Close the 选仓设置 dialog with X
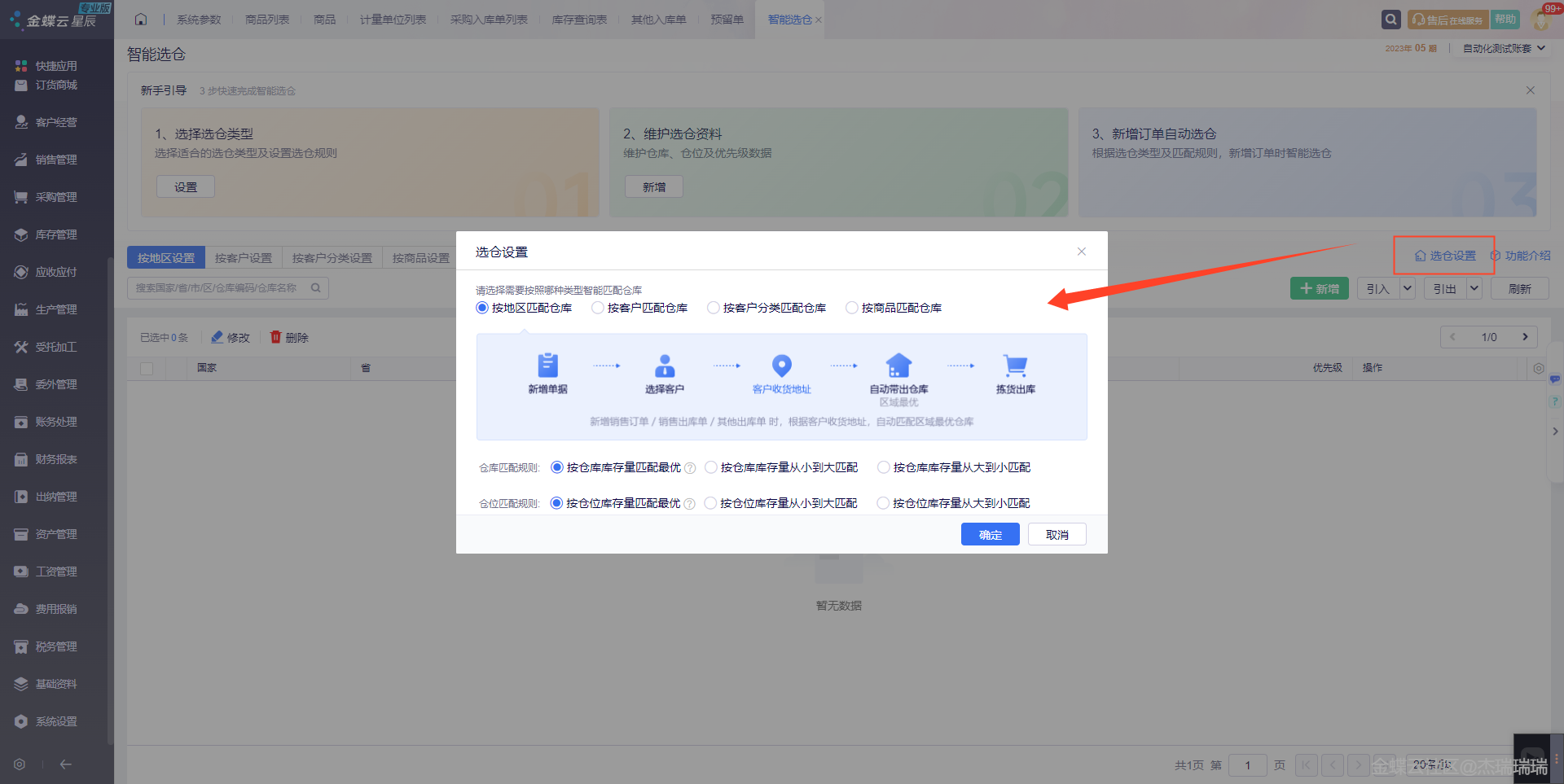This screenshot has width=1564, height=784. click(1082, 252)
